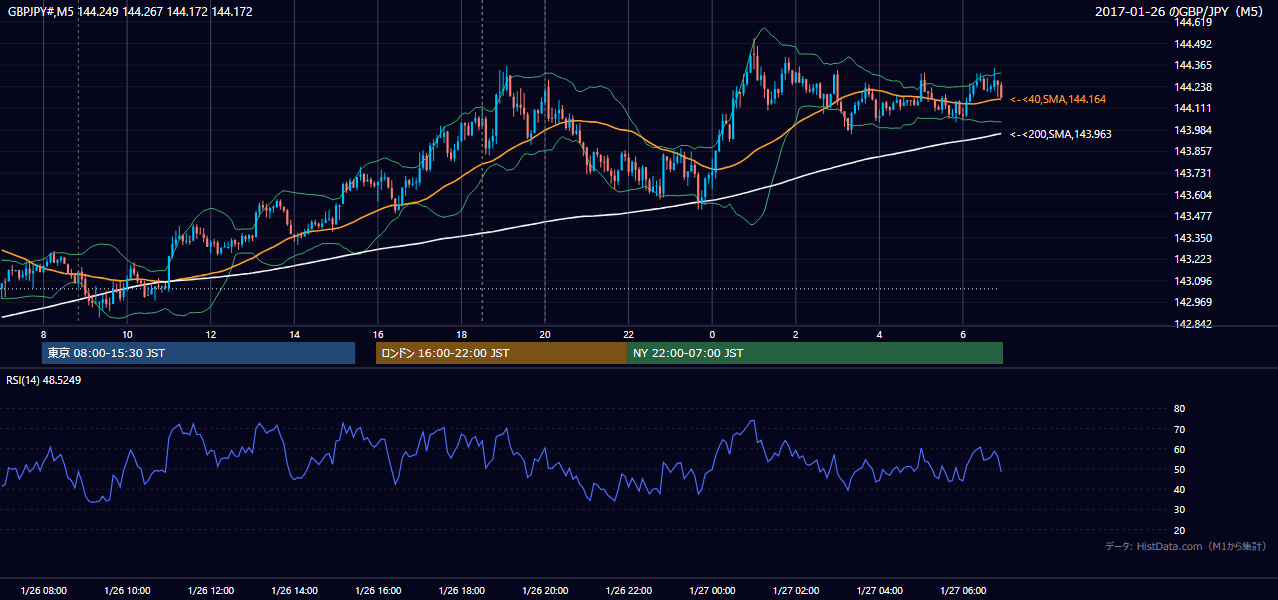This screenshot has height=600, width=1278.
Task: Click hour tick 20 under price chart
Action: 545,334
